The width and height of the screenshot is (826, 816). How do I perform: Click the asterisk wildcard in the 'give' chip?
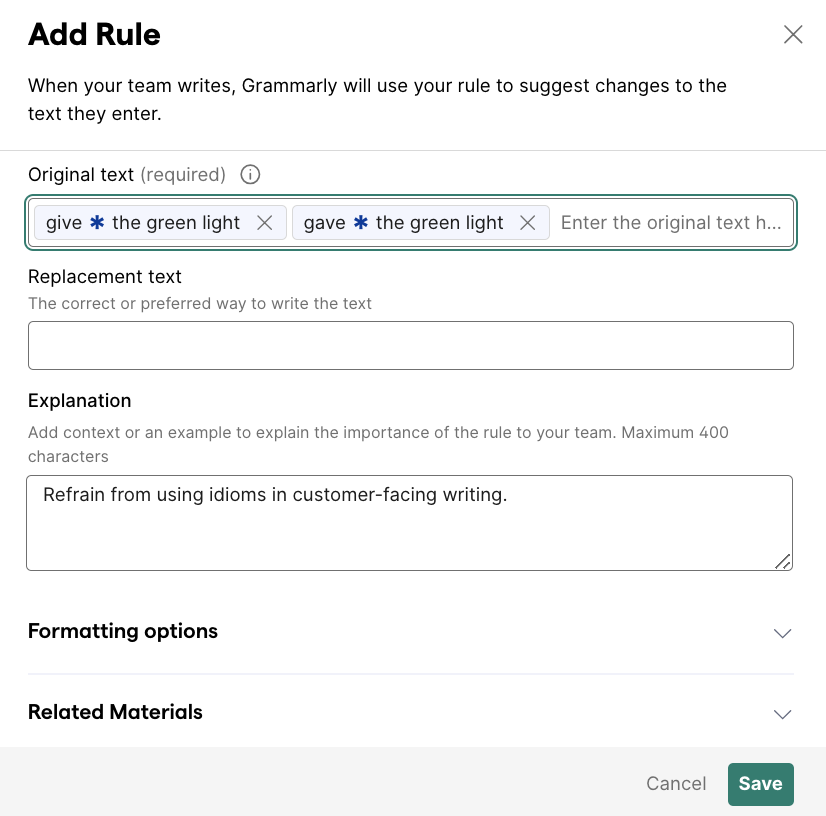coord(97,222)
